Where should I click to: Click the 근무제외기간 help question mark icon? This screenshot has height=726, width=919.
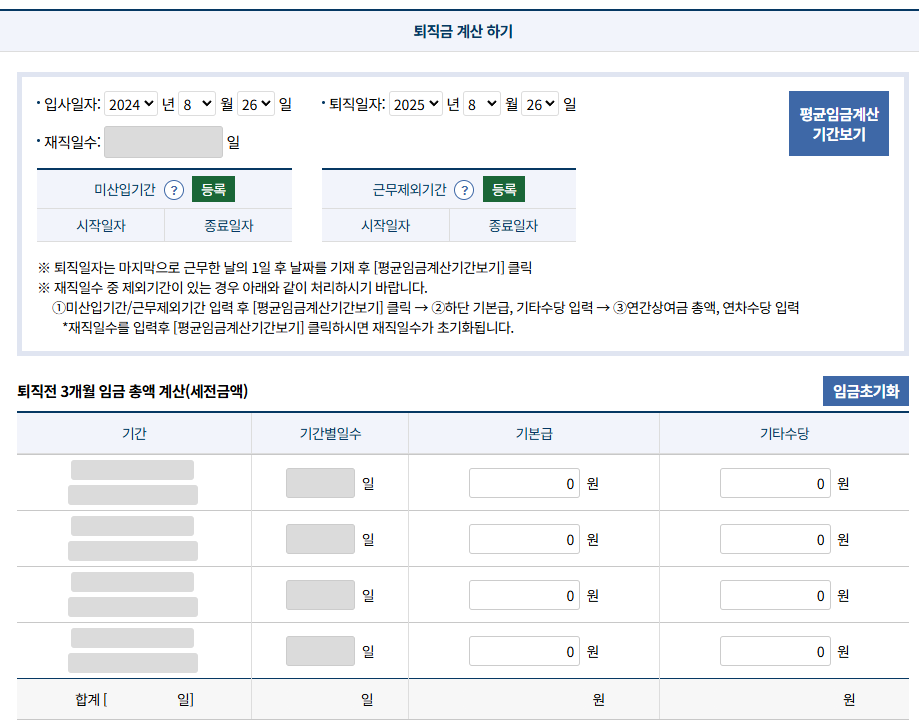point(463,190)
